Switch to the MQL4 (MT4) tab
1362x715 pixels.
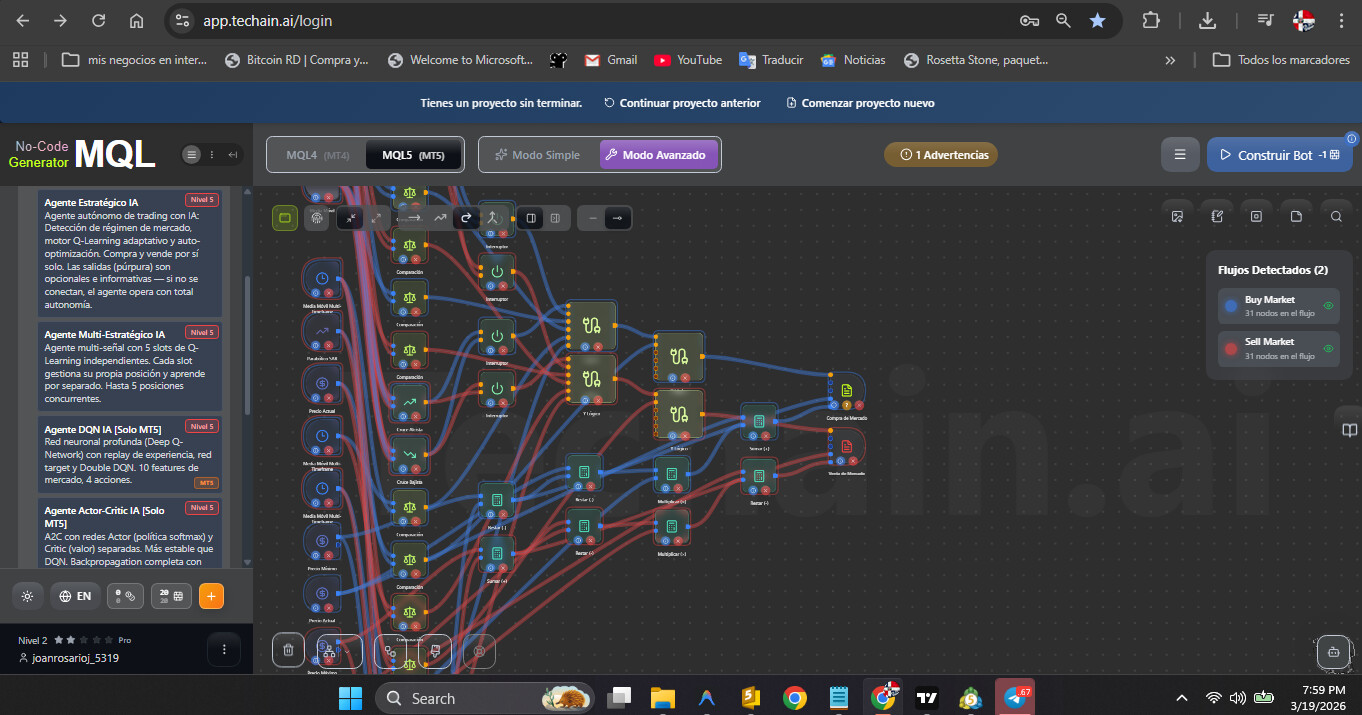coord(317,155)
